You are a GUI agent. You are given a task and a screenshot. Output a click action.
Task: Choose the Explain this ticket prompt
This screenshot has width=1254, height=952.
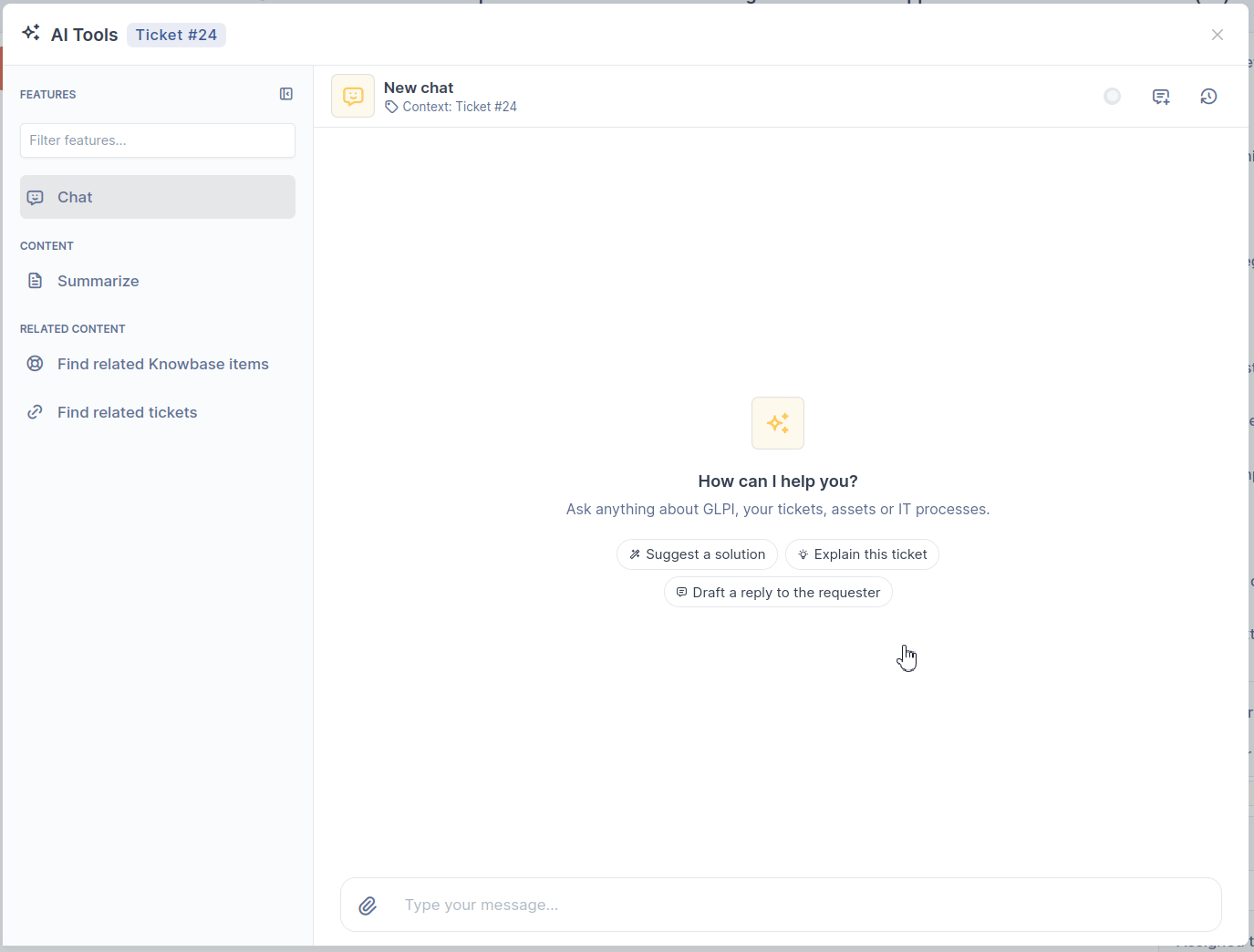click(x=862, y=554)
